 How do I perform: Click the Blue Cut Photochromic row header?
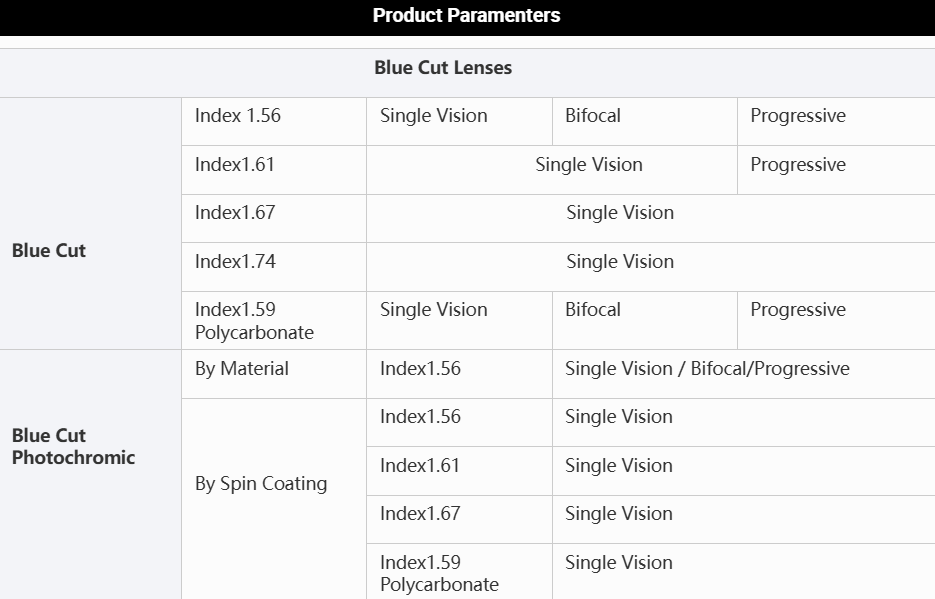pyautogui.click(x=73, y=447)
